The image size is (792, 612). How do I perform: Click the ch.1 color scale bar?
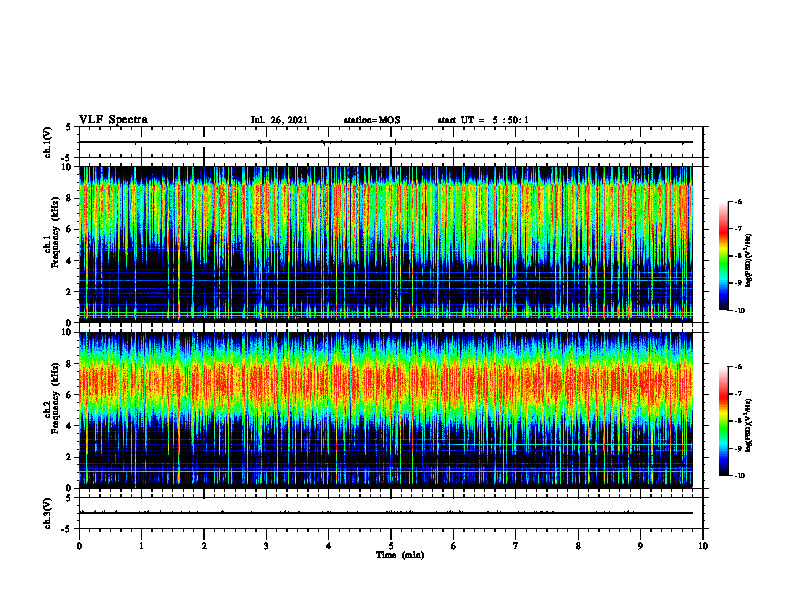[724, 256]
